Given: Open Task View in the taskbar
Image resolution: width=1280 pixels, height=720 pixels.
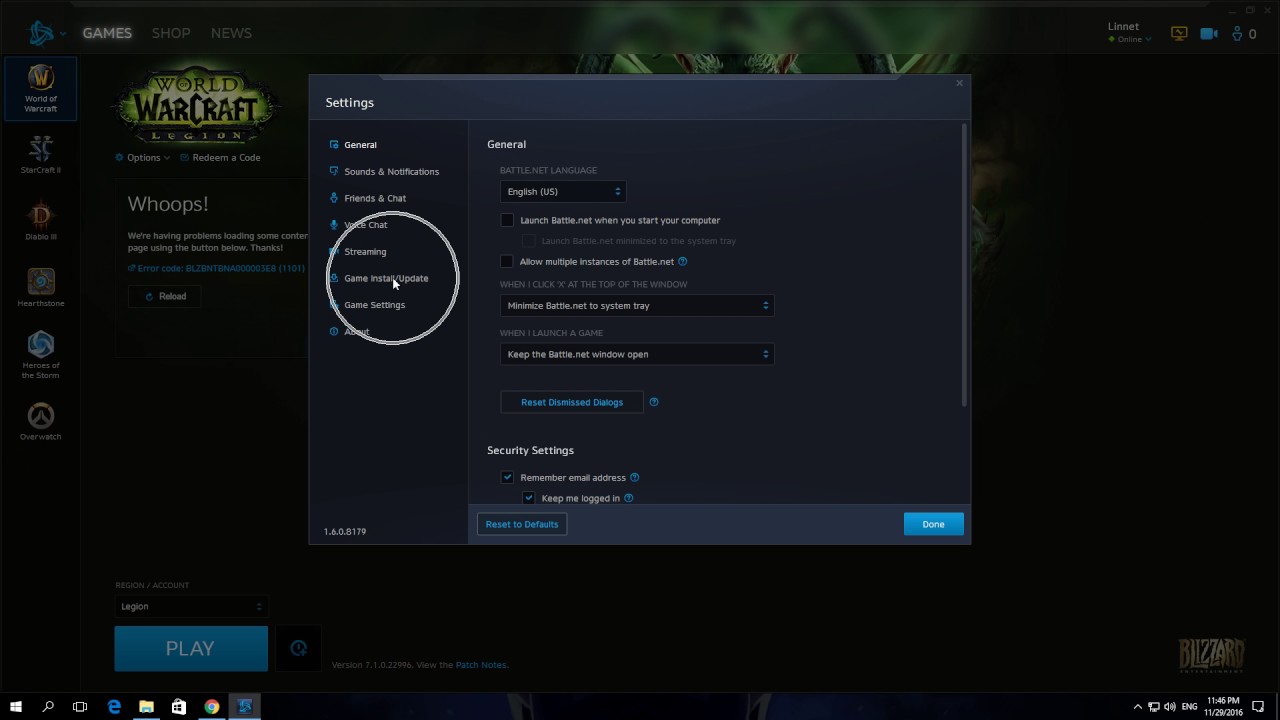Looking at the screenshot, I should (80, 706).
